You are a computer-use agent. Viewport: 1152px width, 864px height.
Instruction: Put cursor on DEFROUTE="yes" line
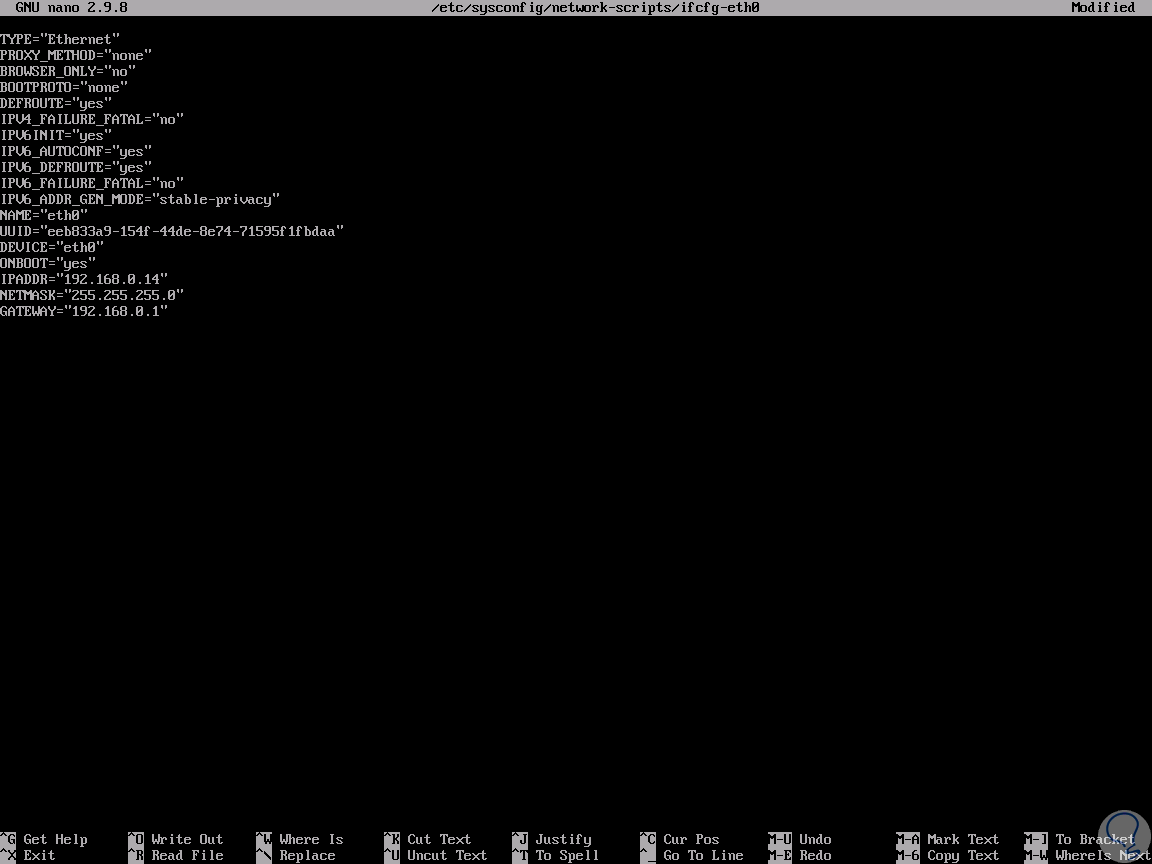(x=56, y=104)
